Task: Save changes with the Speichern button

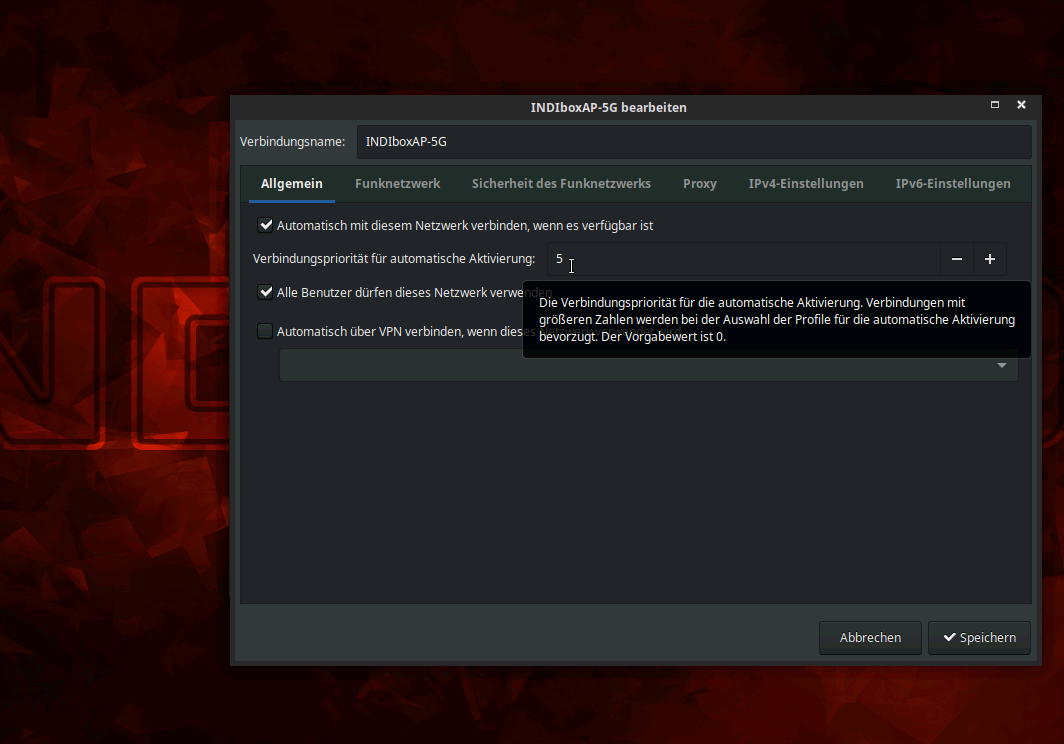Action: coord(979,638)
